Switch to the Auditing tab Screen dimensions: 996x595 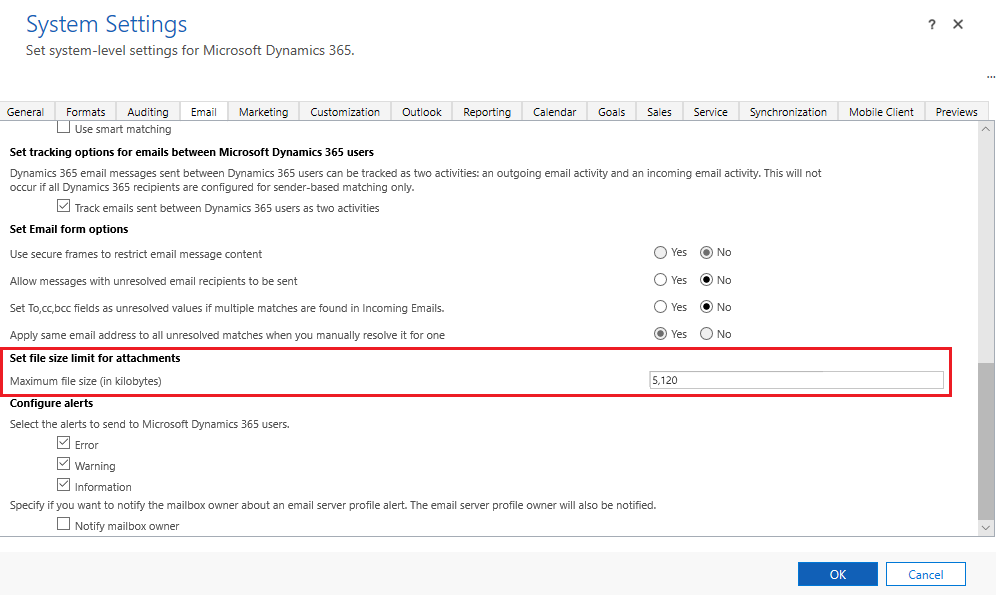[148, 112]
